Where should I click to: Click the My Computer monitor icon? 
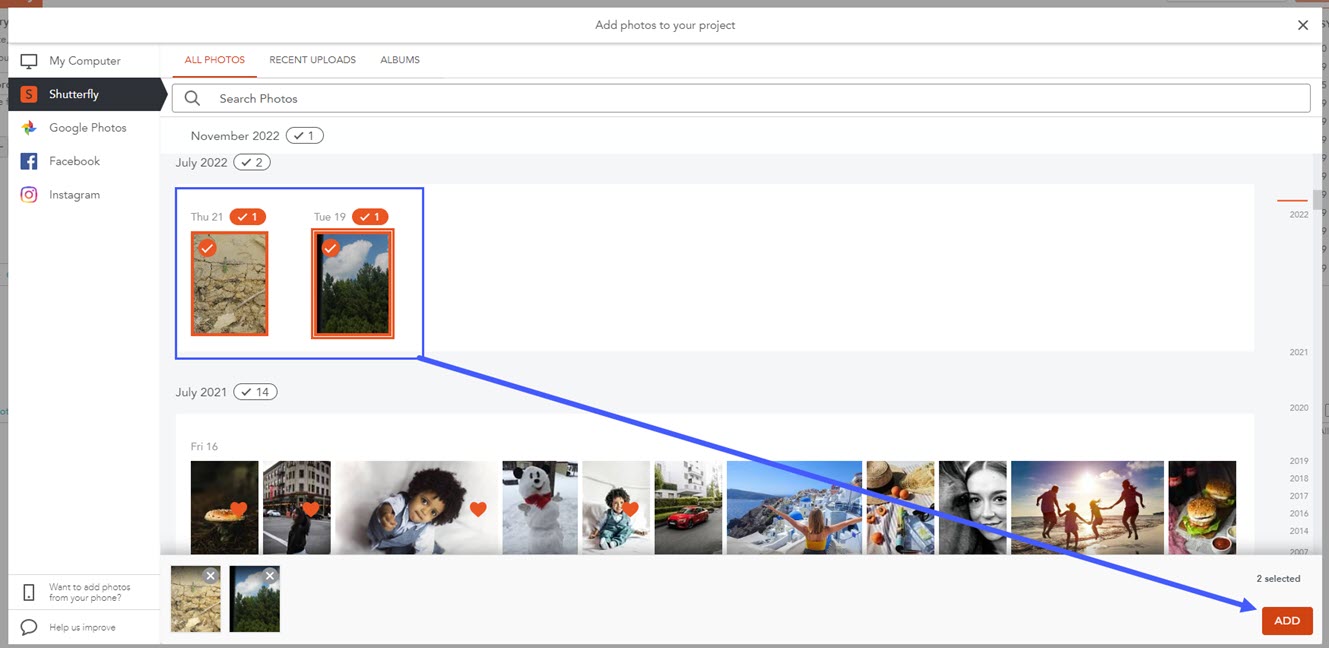(x=29, y=61)
